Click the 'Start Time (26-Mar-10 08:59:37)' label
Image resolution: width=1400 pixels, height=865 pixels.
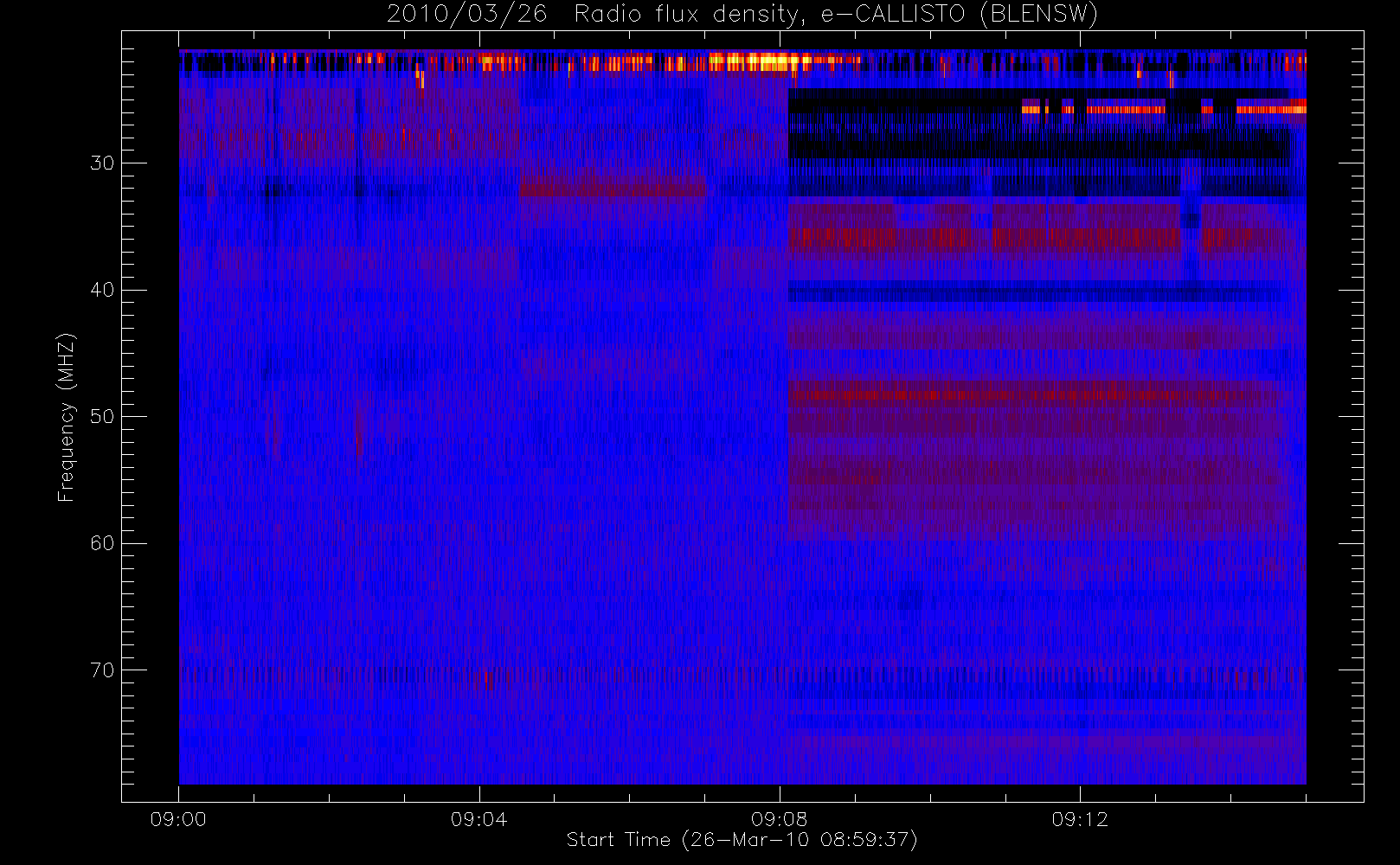click(x=742, y=840)
